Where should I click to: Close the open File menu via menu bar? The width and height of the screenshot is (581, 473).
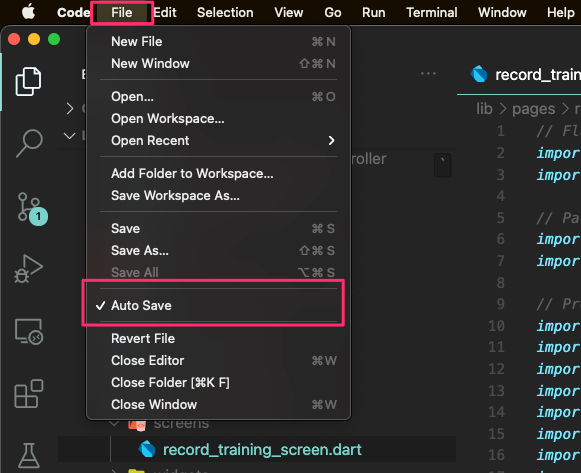[122, 13]
